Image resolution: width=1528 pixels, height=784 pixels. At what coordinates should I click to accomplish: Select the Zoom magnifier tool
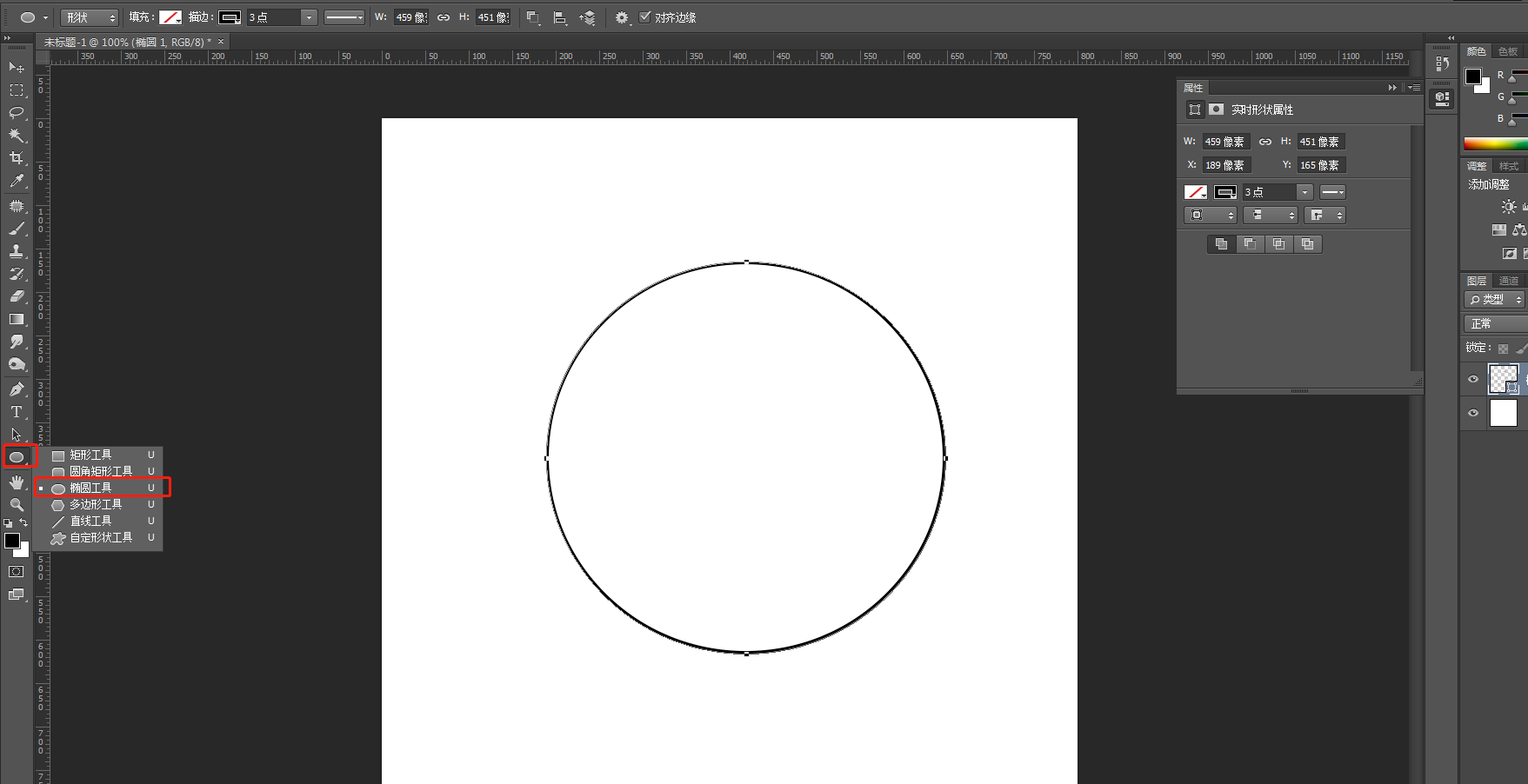coord(16,505)
